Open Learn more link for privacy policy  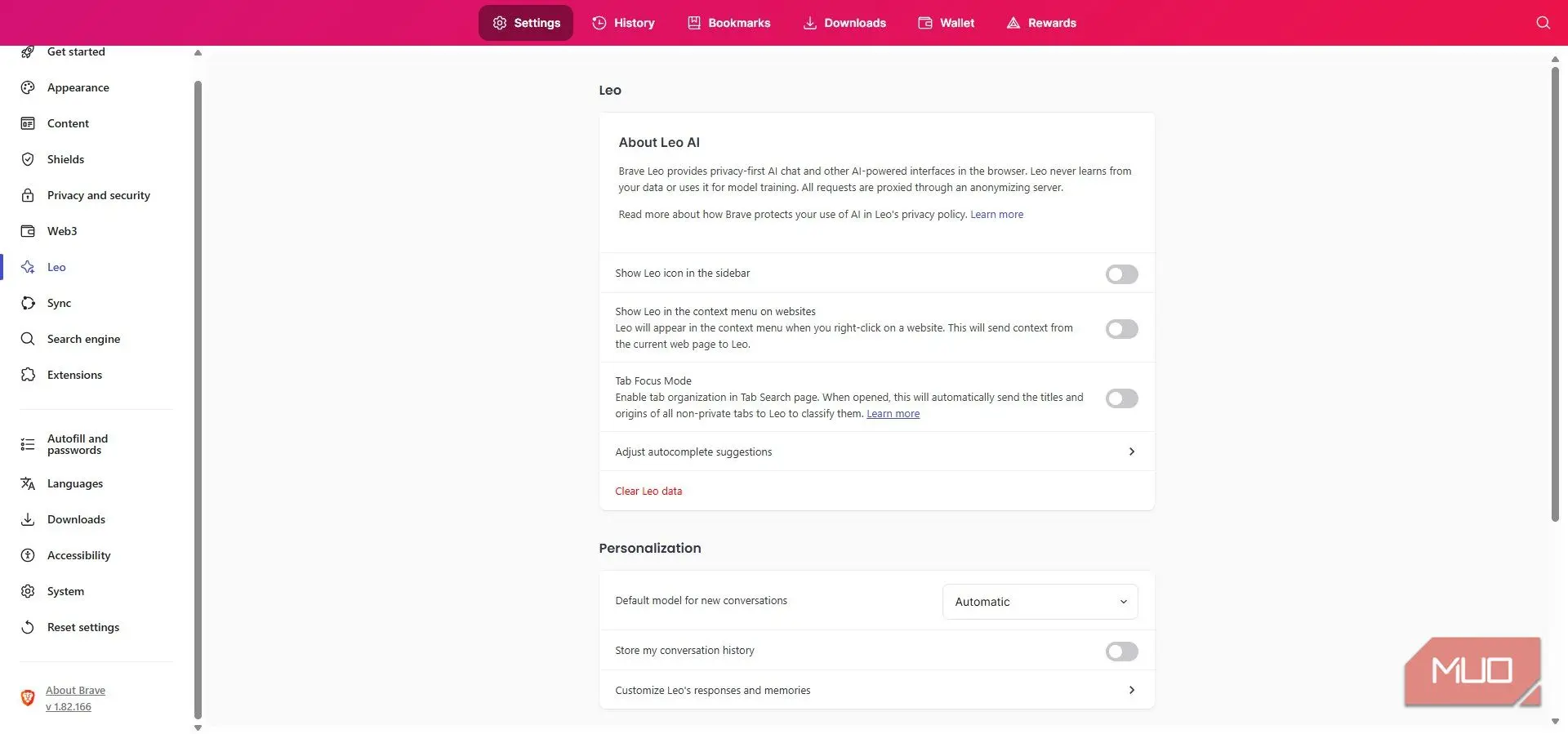click(x=996, y=214)
